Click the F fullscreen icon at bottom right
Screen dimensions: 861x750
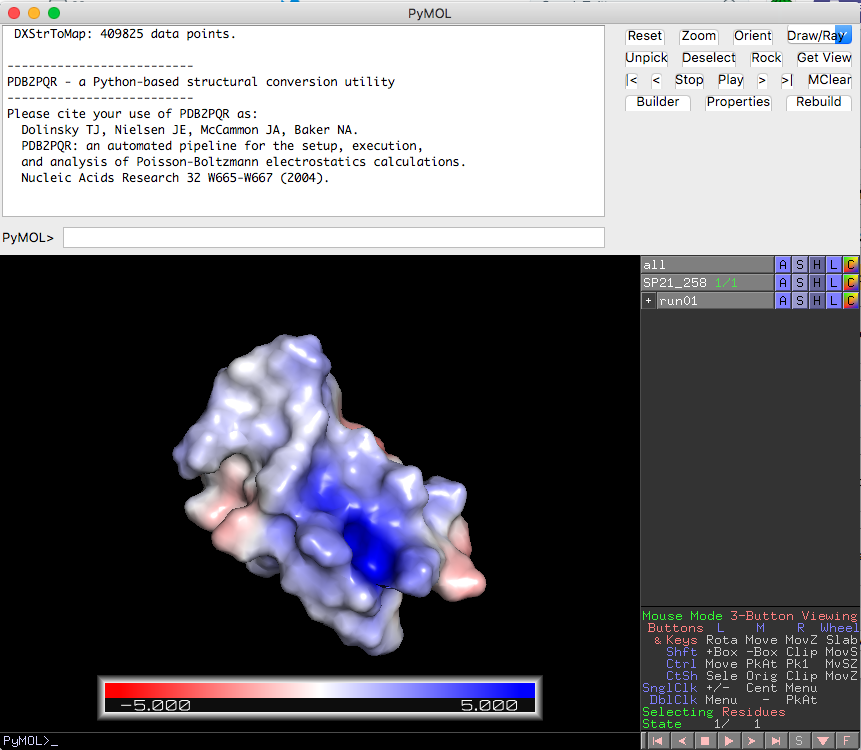click(x=846, y=740)
